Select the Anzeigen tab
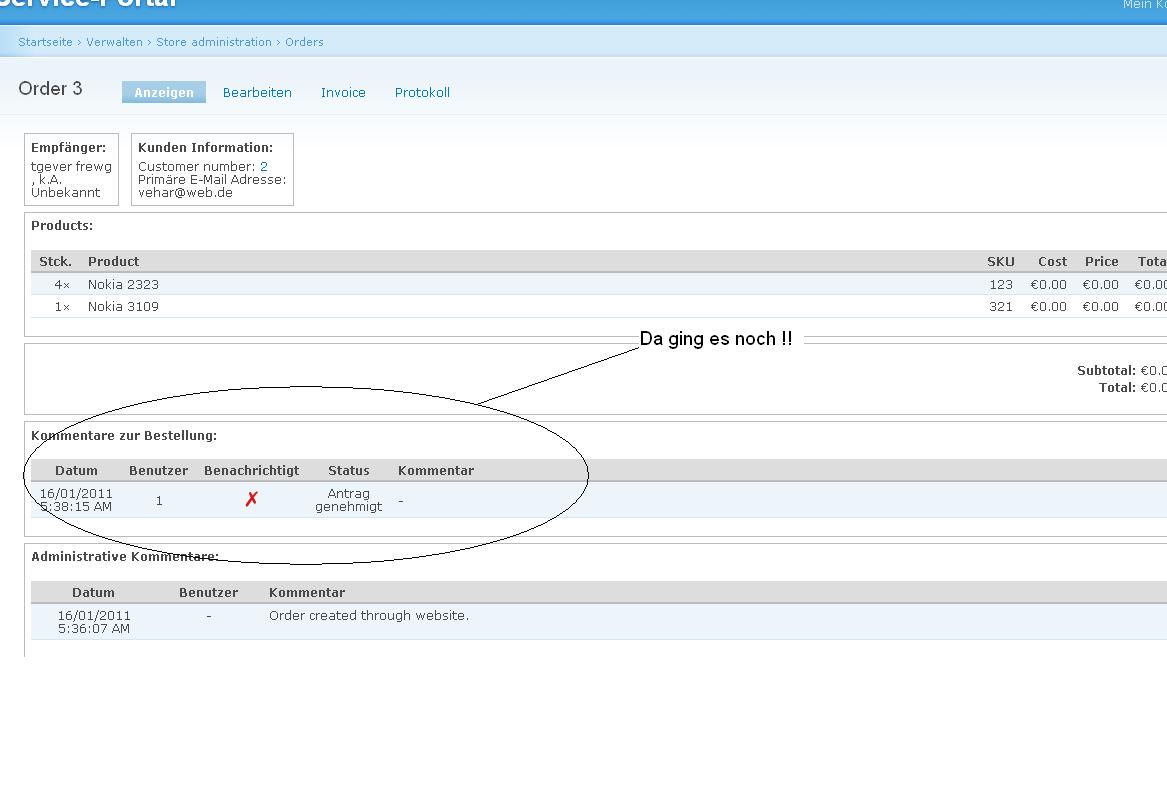This screenshot has width=1167, height=800. point(164,92)
